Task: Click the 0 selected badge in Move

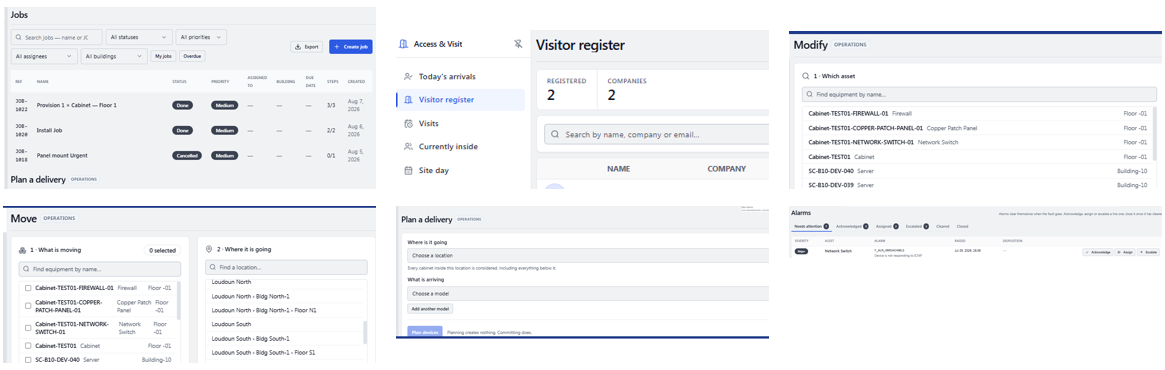Action: (162, 251)
